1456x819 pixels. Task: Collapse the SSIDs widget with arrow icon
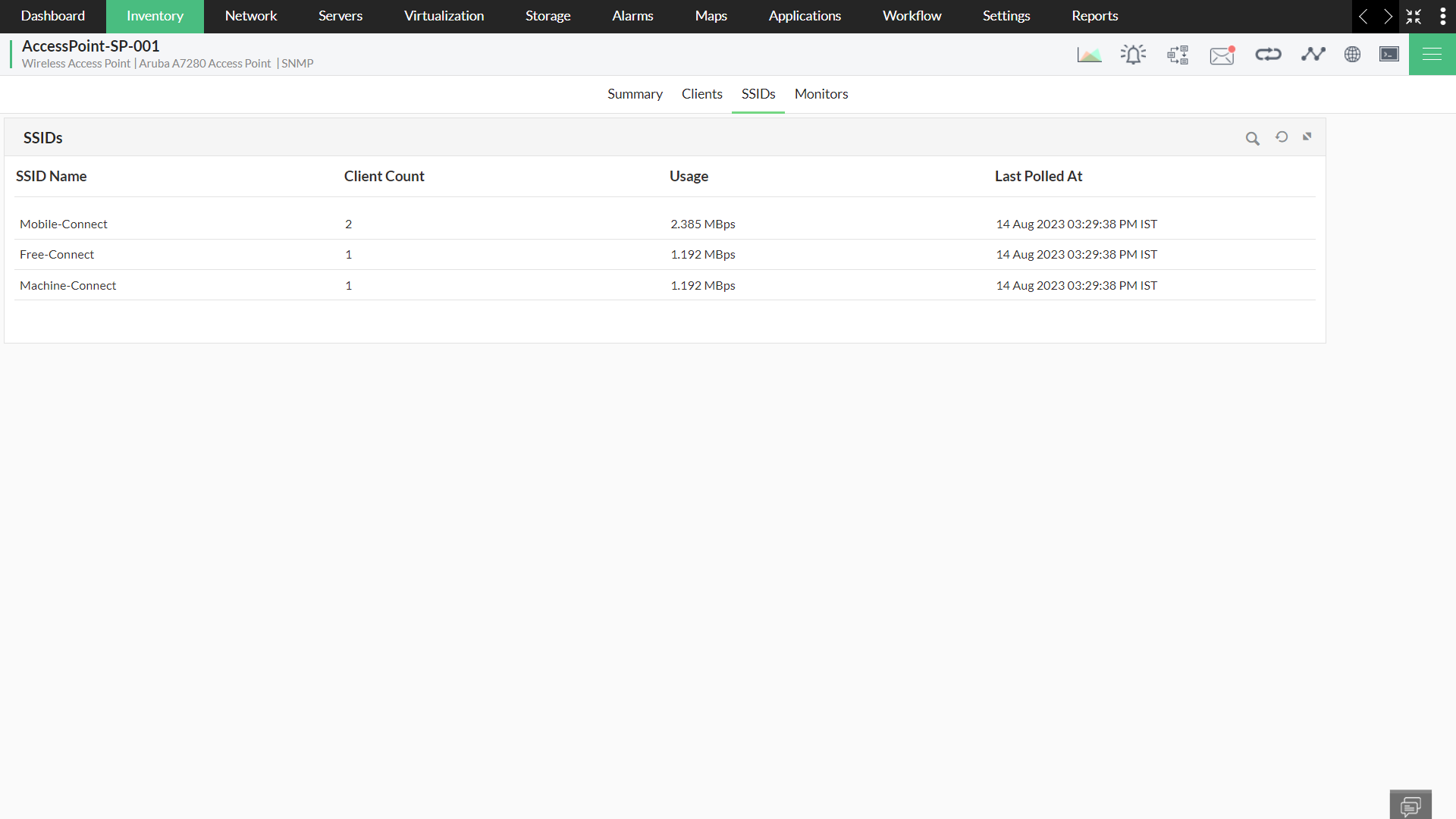click(1307, 137)
